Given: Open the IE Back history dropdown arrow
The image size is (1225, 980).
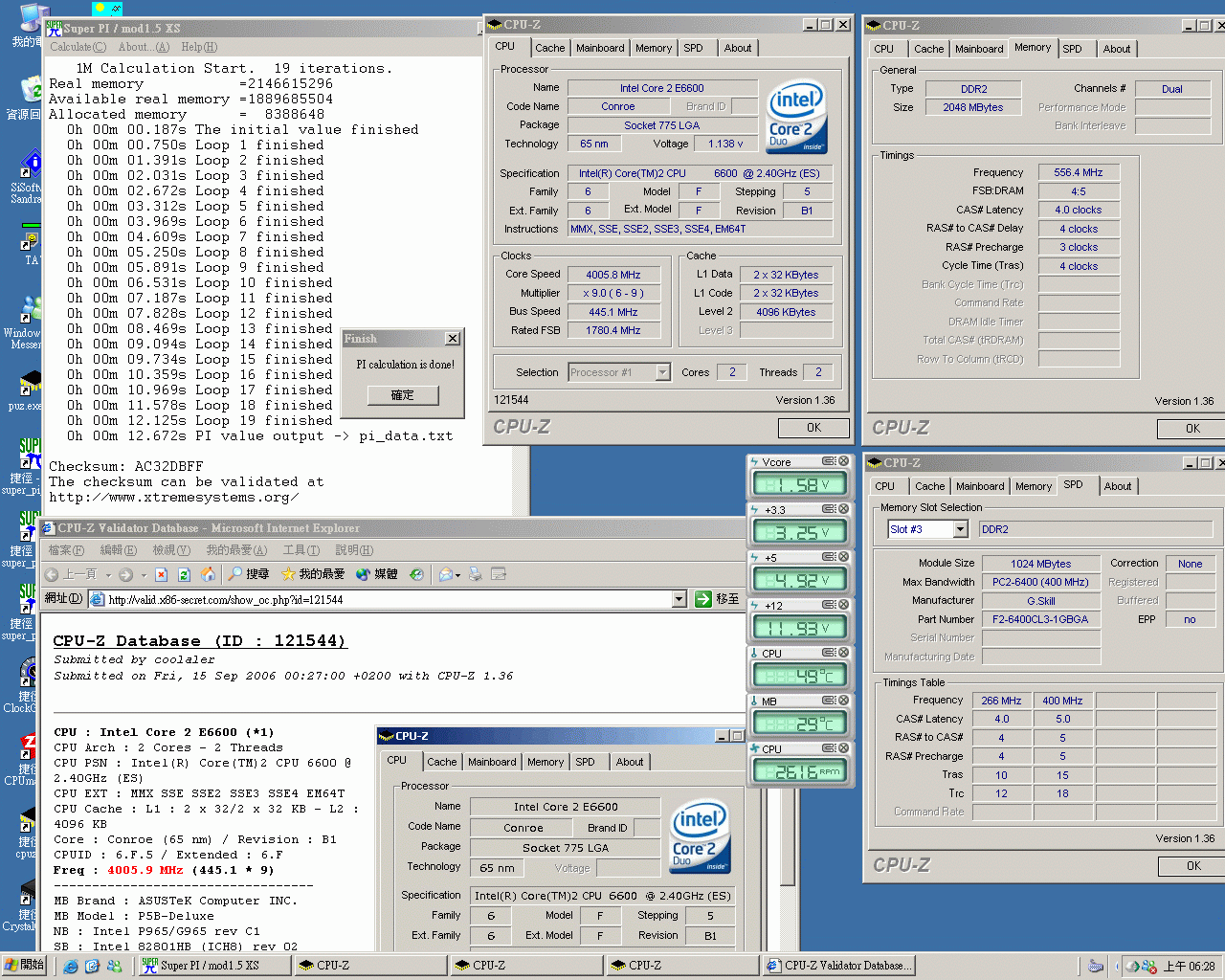Looking at the screenshot, I should coord(107,575).
